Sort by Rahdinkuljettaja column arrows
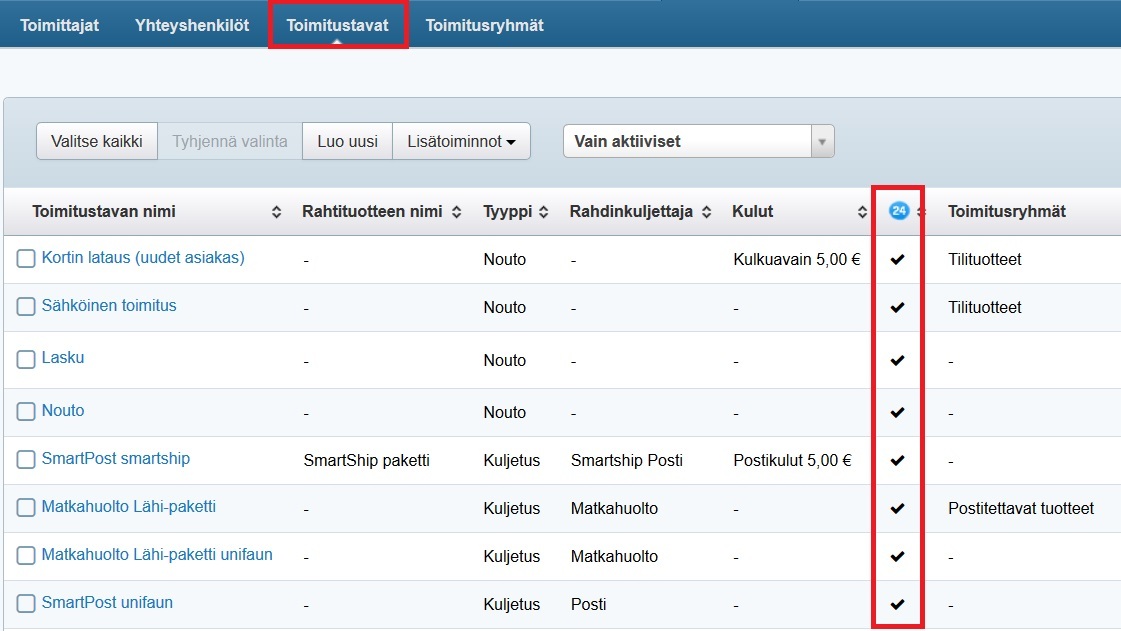Image resolution: width=1121 pixels, height=631 pixels. point(707,212)
